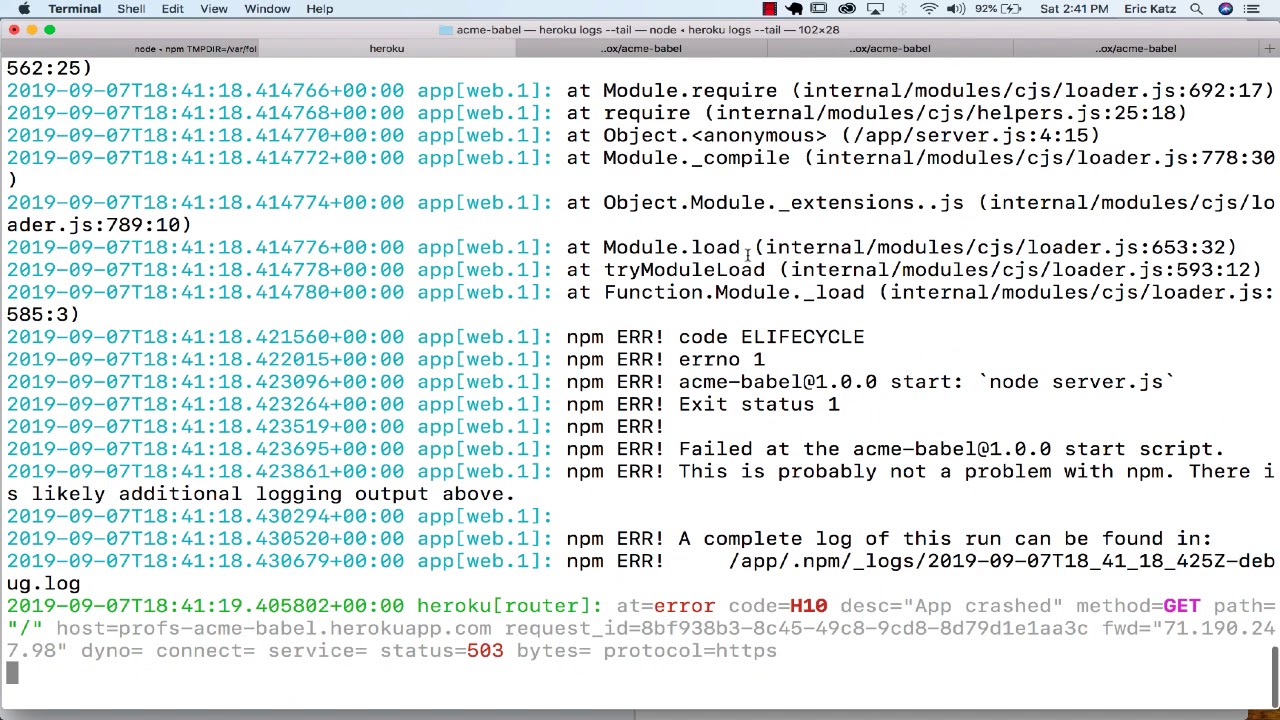Minimize the Terminal window with yellow button
1280x720 pixels.
click(32, 29)
